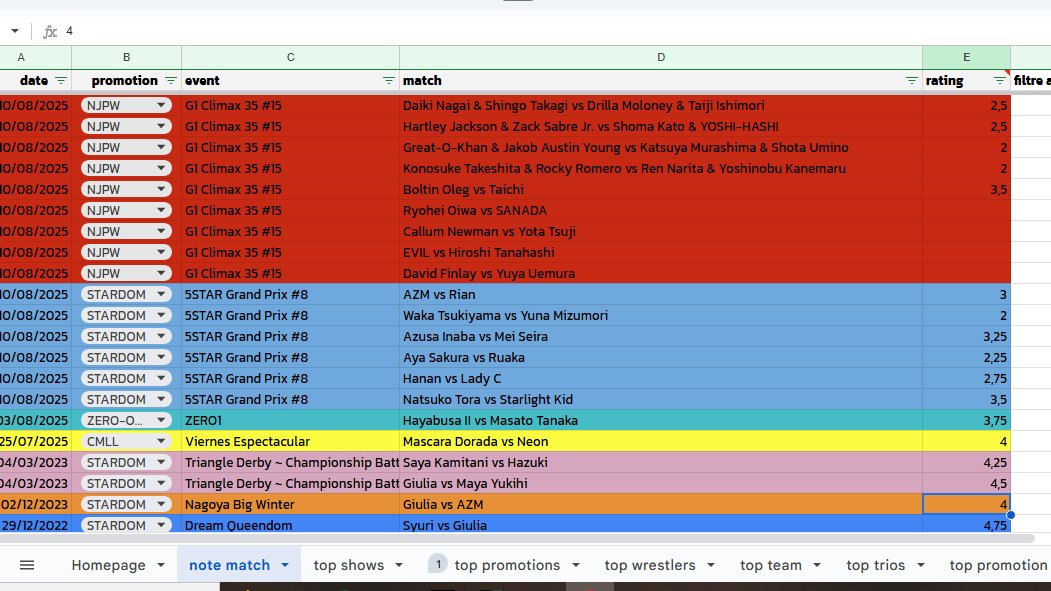The width and height of the screenshot is (1051, 591).
Task: Open top shows tab options arrow
Action: coord(399,565)
